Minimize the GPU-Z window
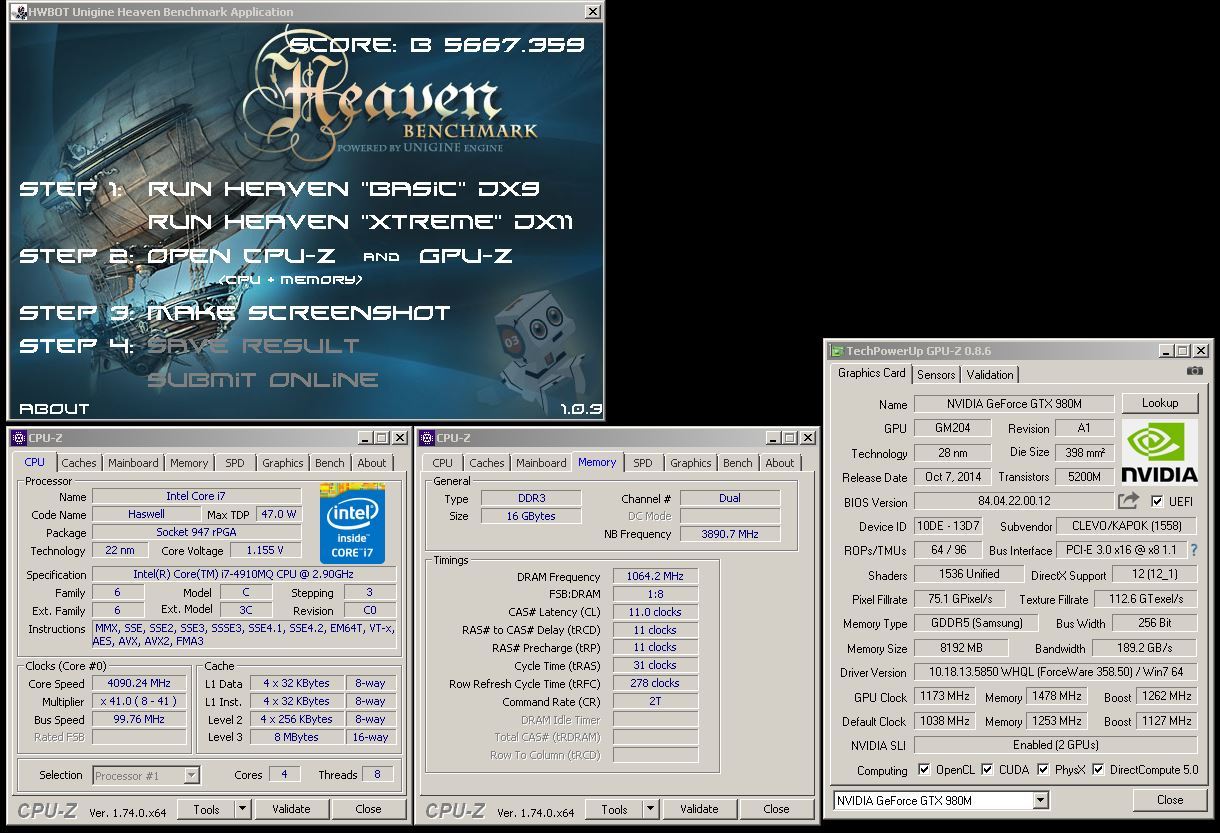1220x833 pixels. (1167, 351)
